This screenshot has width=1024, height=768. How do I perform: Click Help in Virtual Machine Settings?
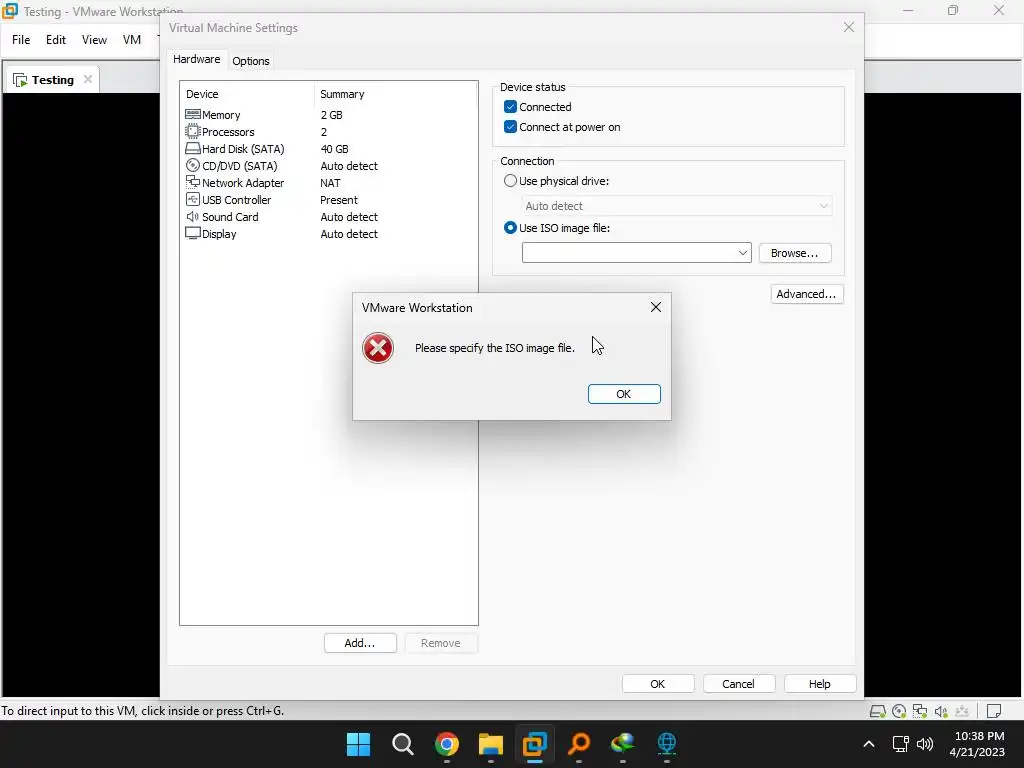coord(820,684)
